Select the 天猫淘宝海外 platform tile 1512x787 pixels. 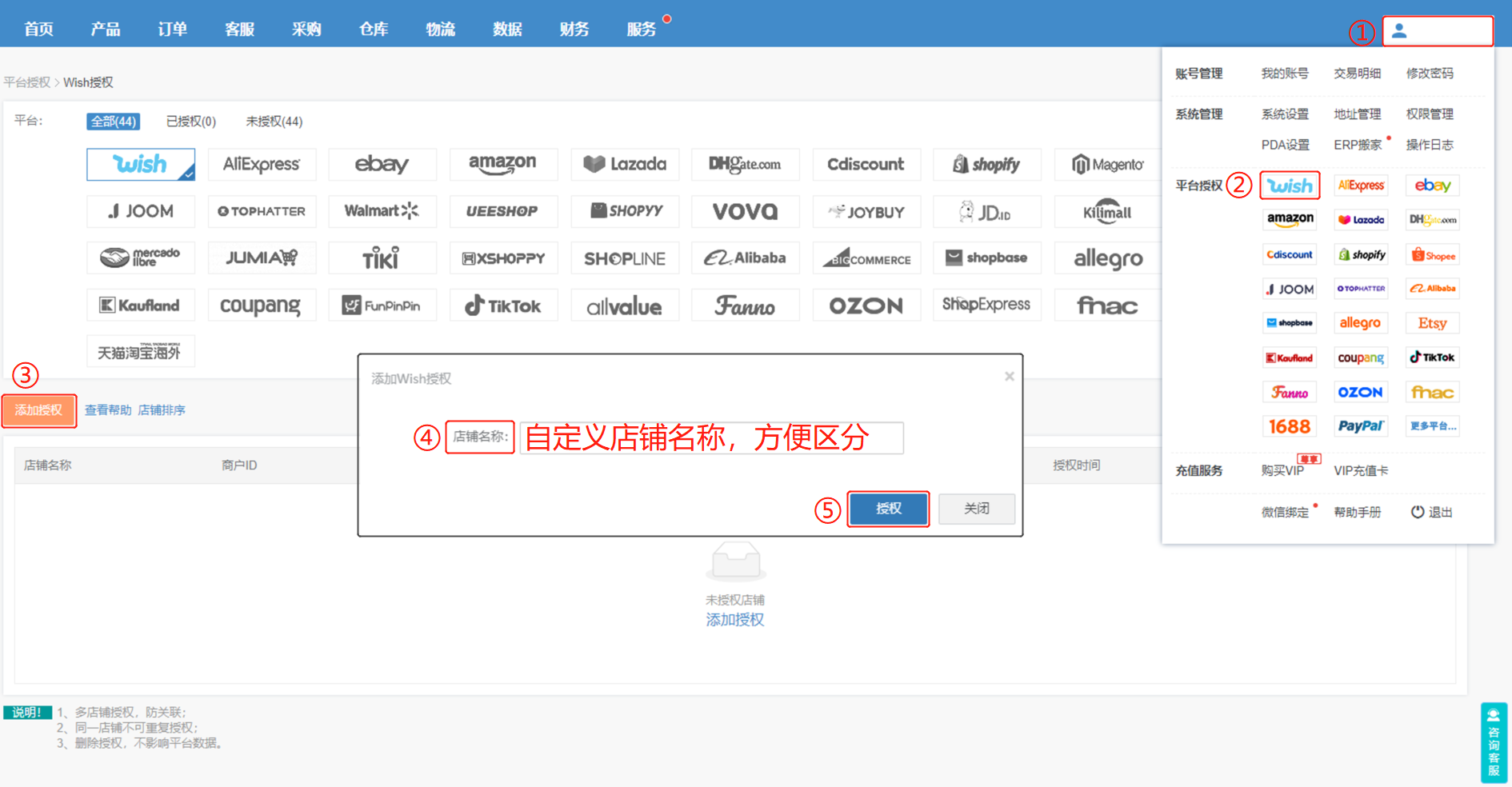[141, 352]
